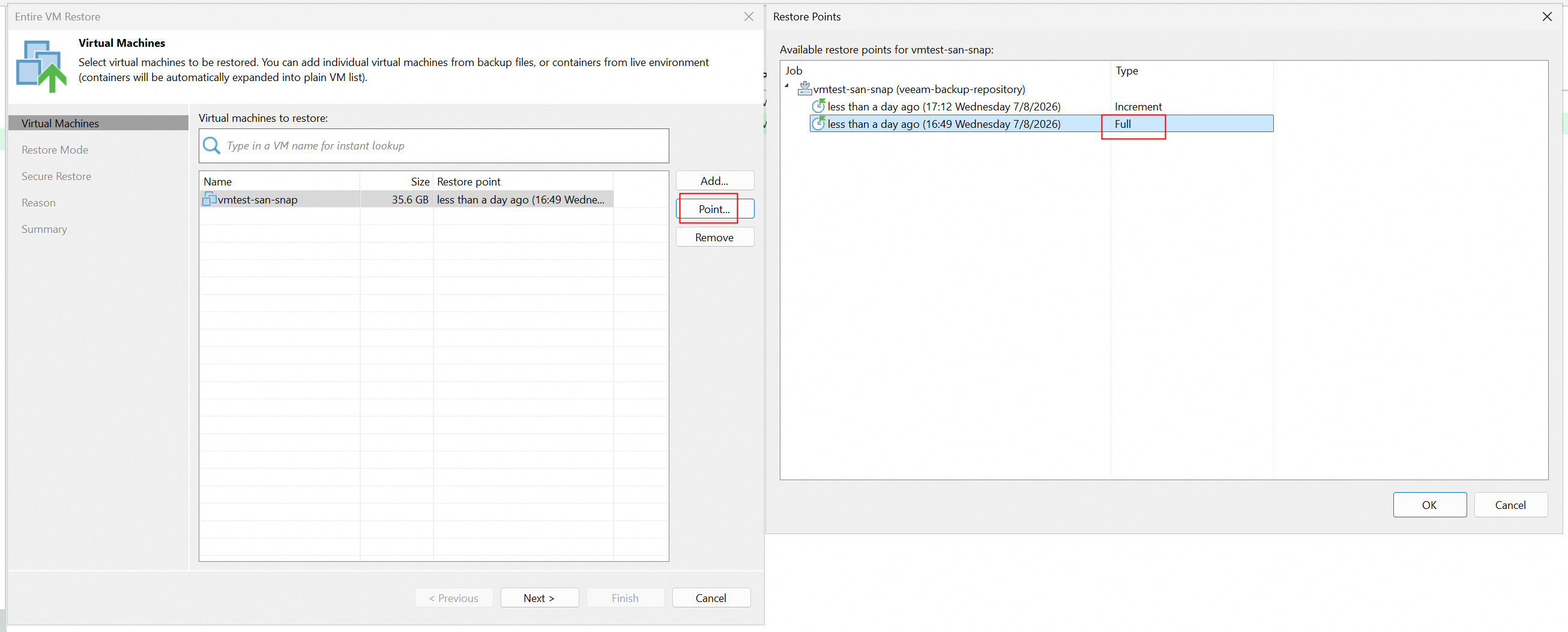Cancel the Entire VM Restore wizard

[x=711, y=598]
